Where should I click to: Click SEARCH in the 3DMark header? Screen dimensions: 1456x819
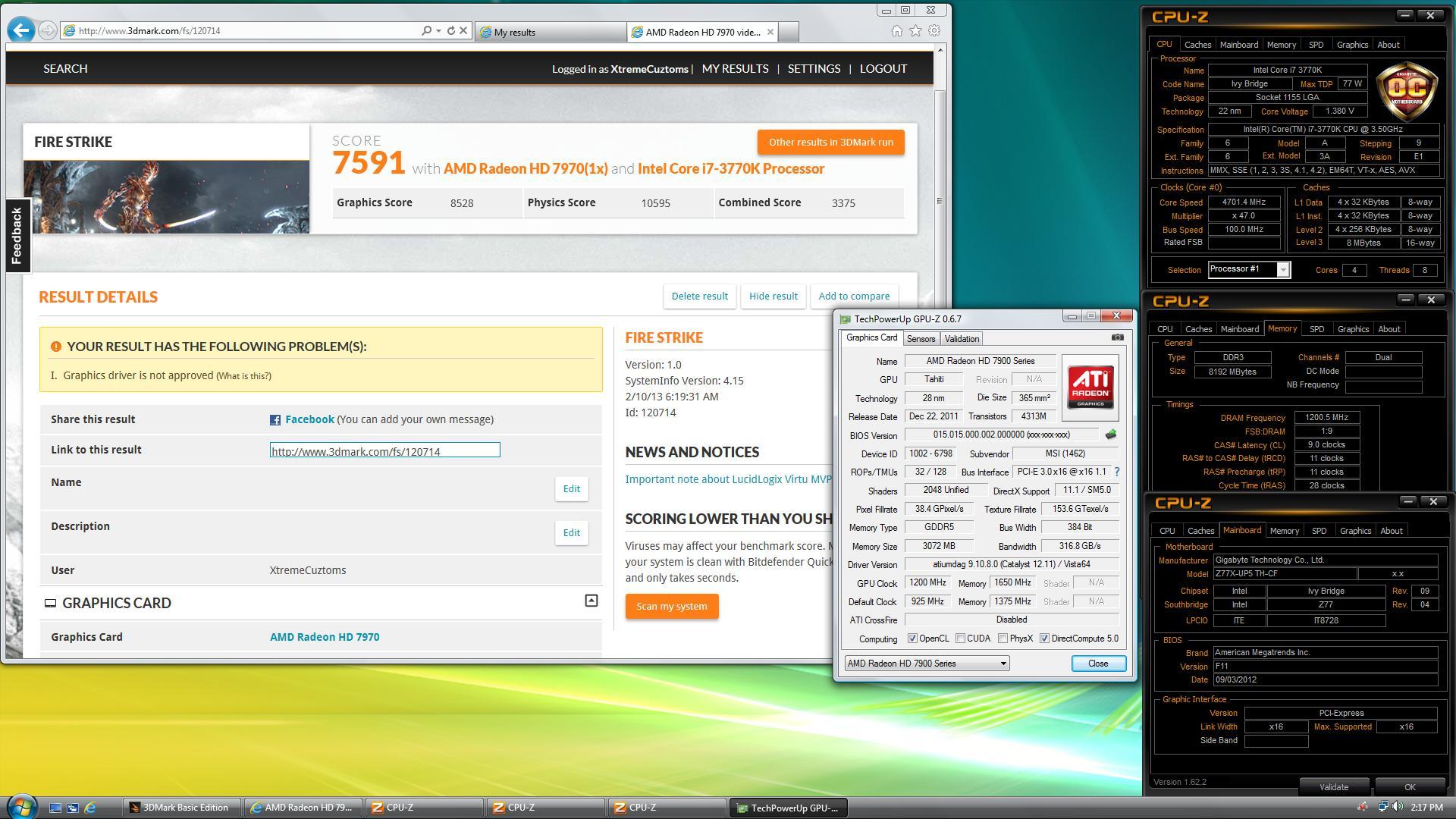click(x=65, y=68)
